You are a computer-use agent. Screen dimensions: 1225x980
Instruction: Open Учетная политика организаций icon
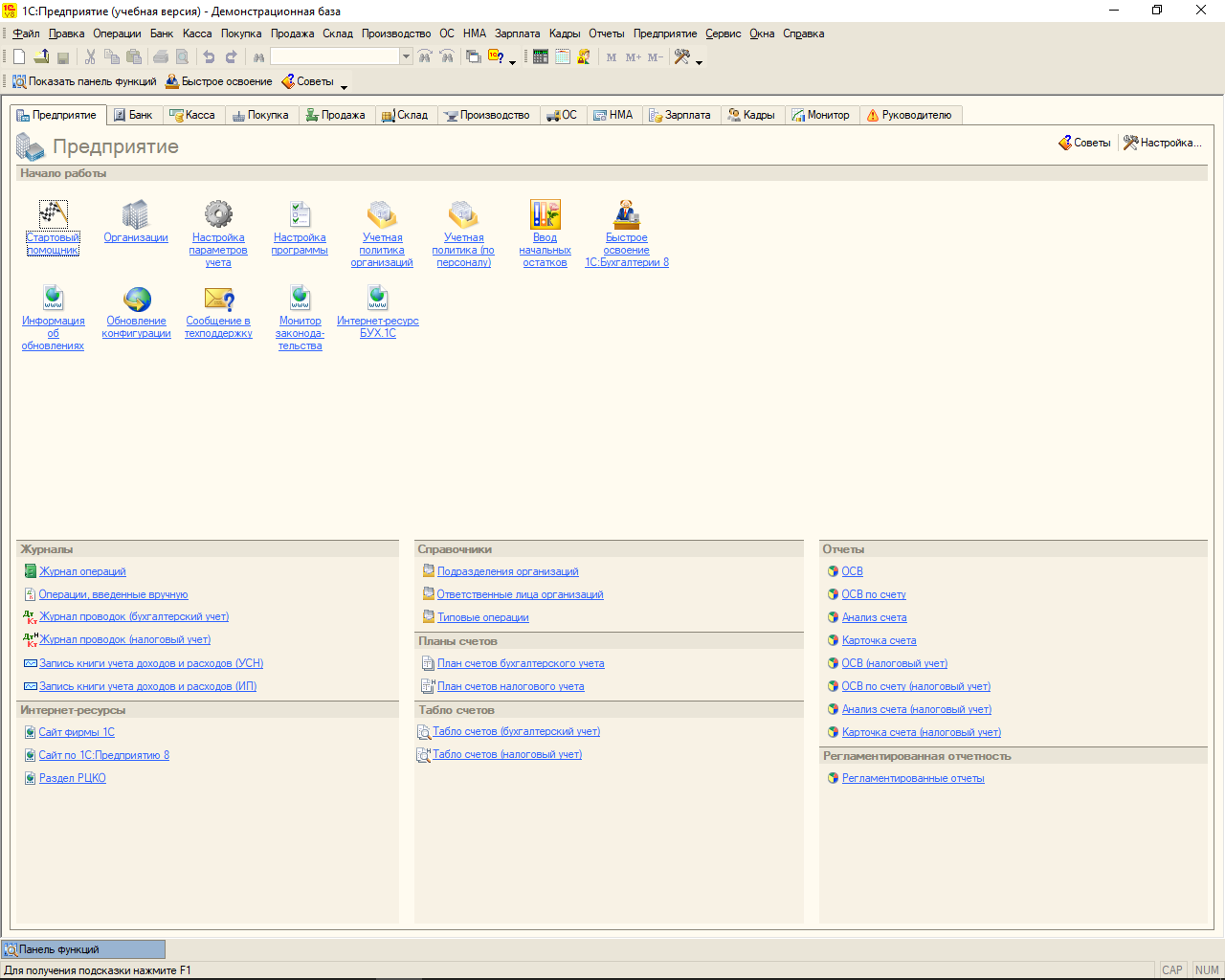382,214
